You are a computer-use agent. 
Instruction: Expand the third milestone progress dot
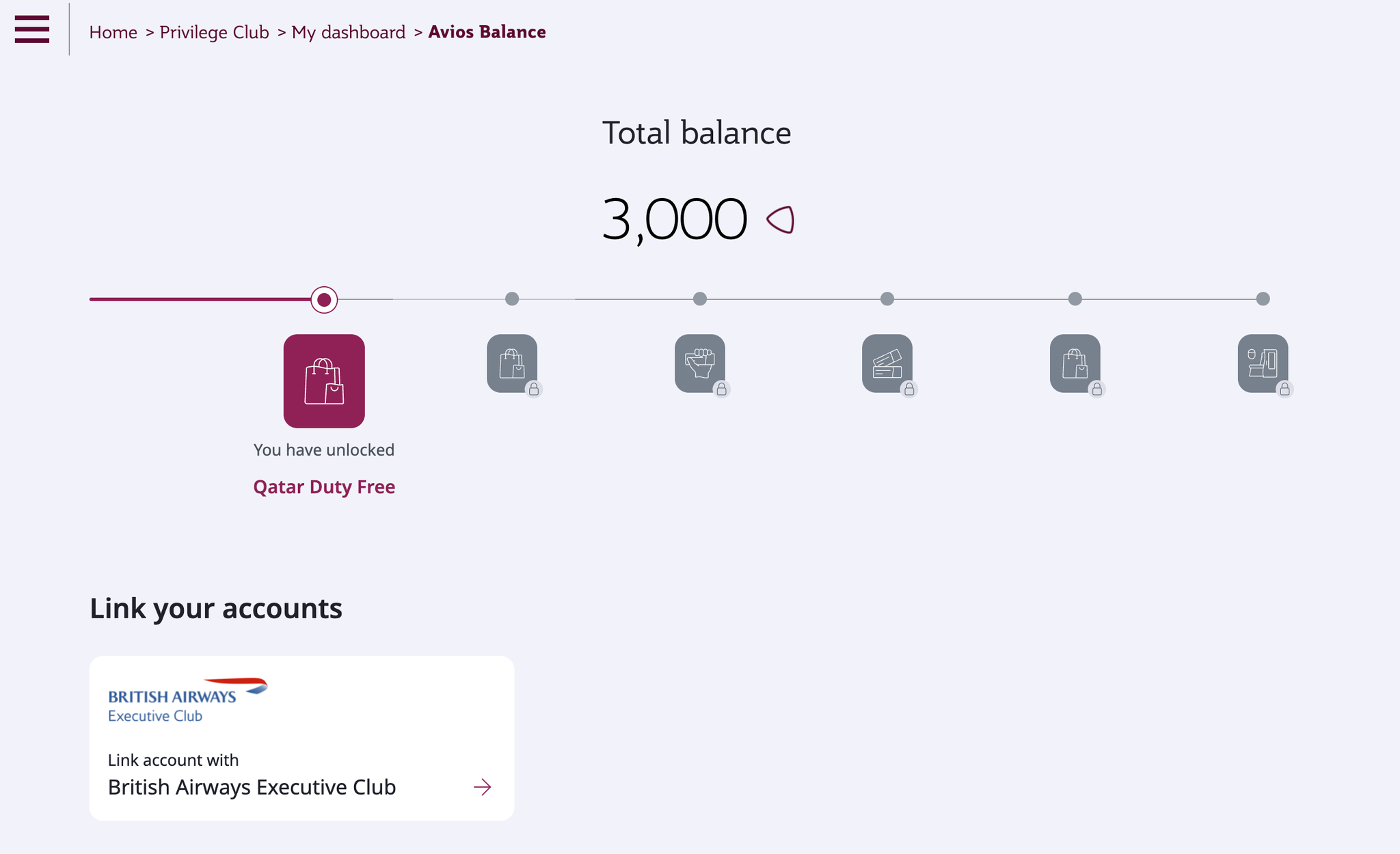(699, 299)
